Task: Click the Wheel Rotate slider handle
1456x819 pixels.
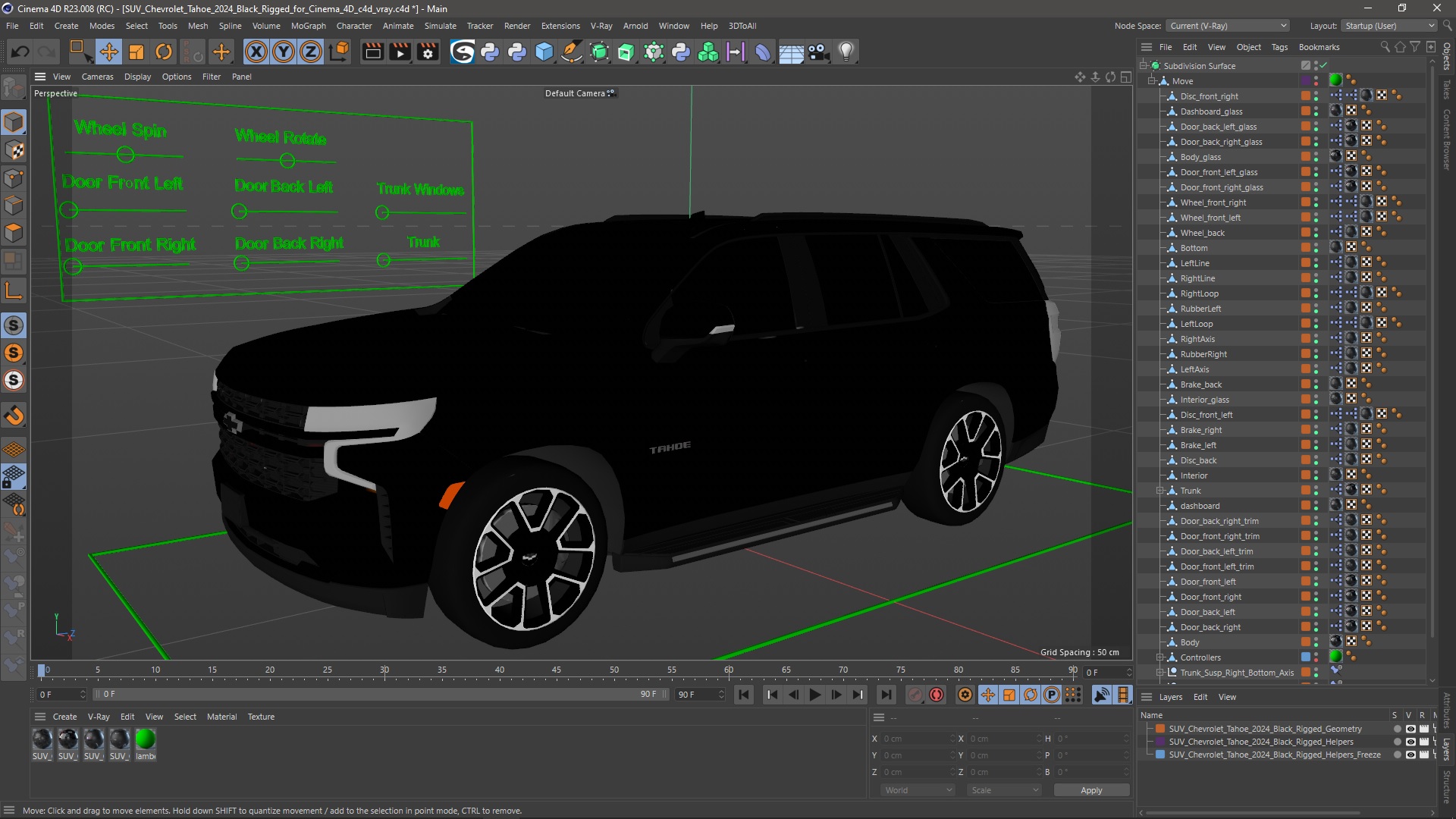Action: pos(287,161)
